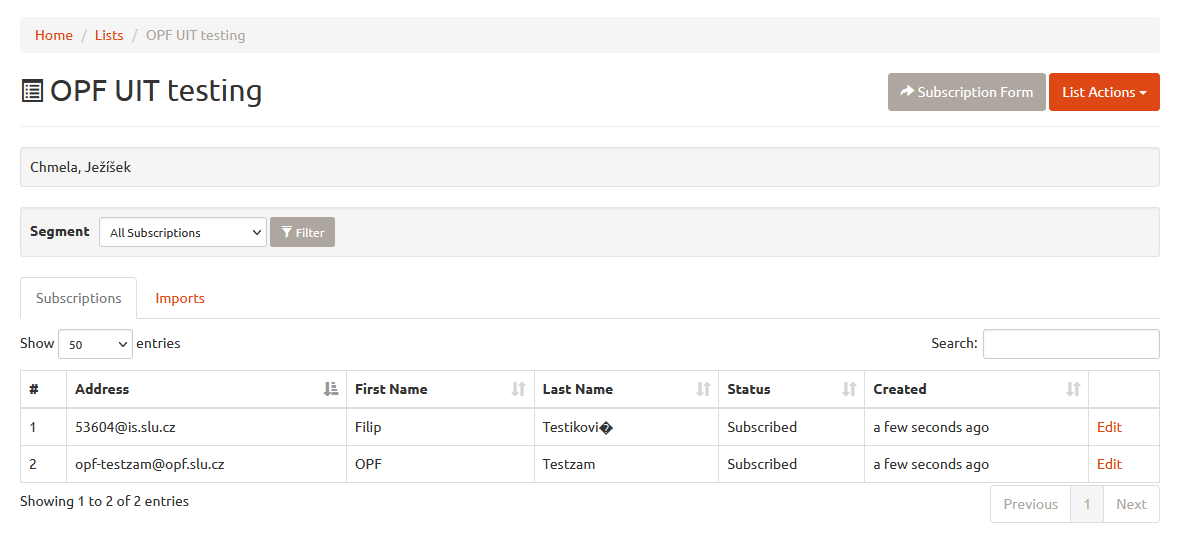Go to Home breadcrumb link
The image size is (1189, 542).
coord(54,35)
